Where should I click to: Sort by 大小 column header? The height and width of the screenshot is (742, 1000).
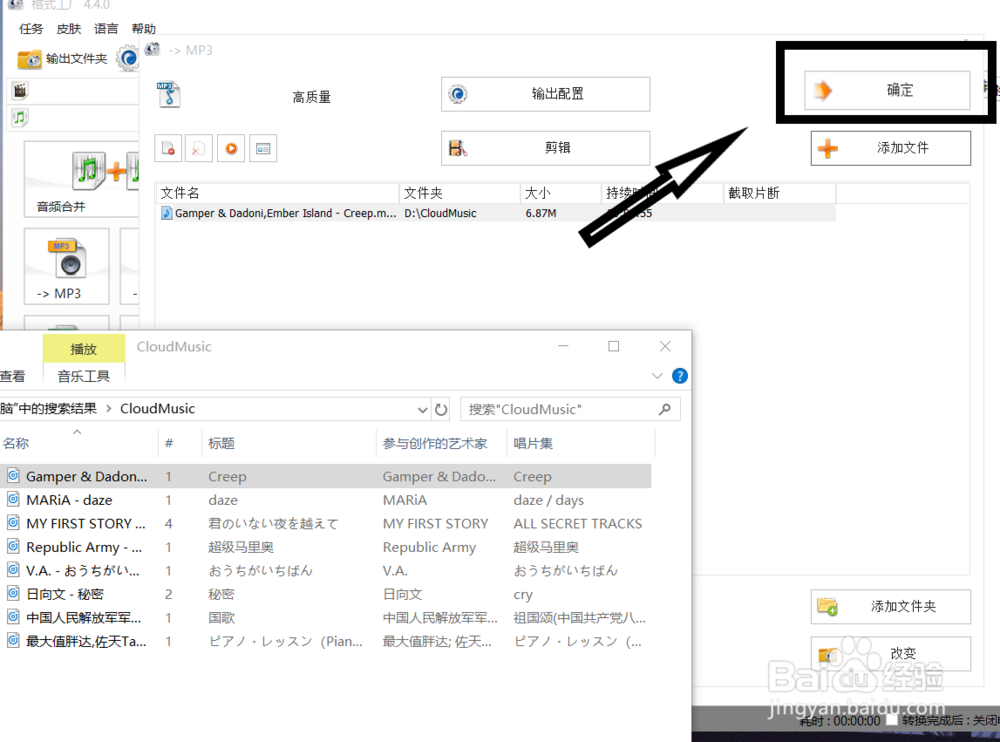[561, 193]
